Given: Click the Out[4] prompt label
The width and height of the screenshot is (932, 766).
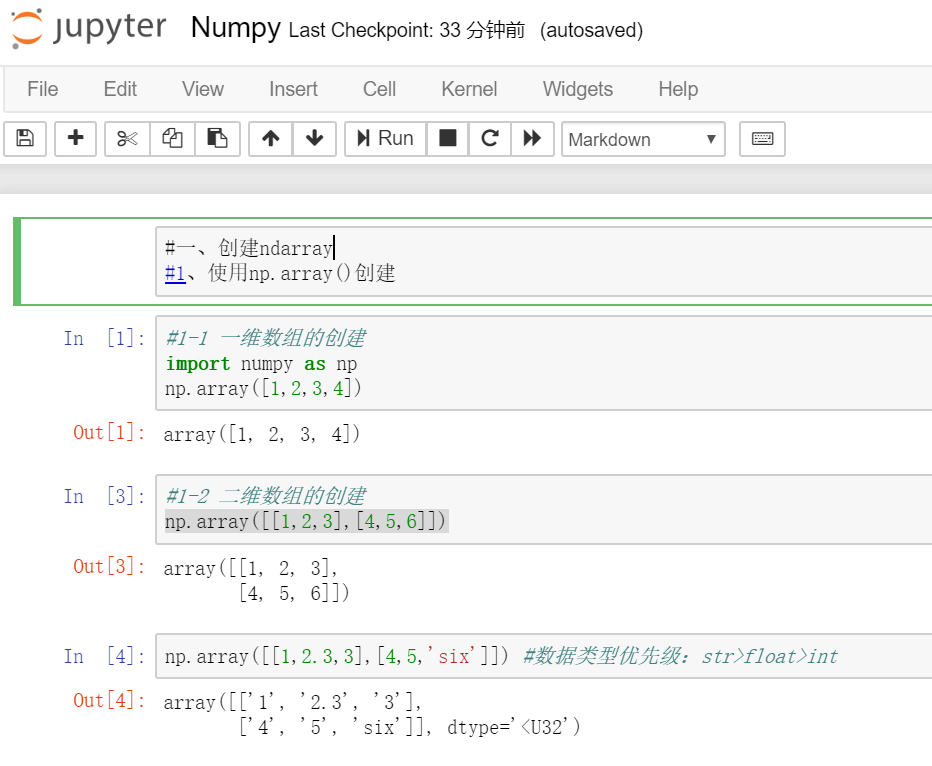Looking at the screenshot, I should tap(109, 701).
